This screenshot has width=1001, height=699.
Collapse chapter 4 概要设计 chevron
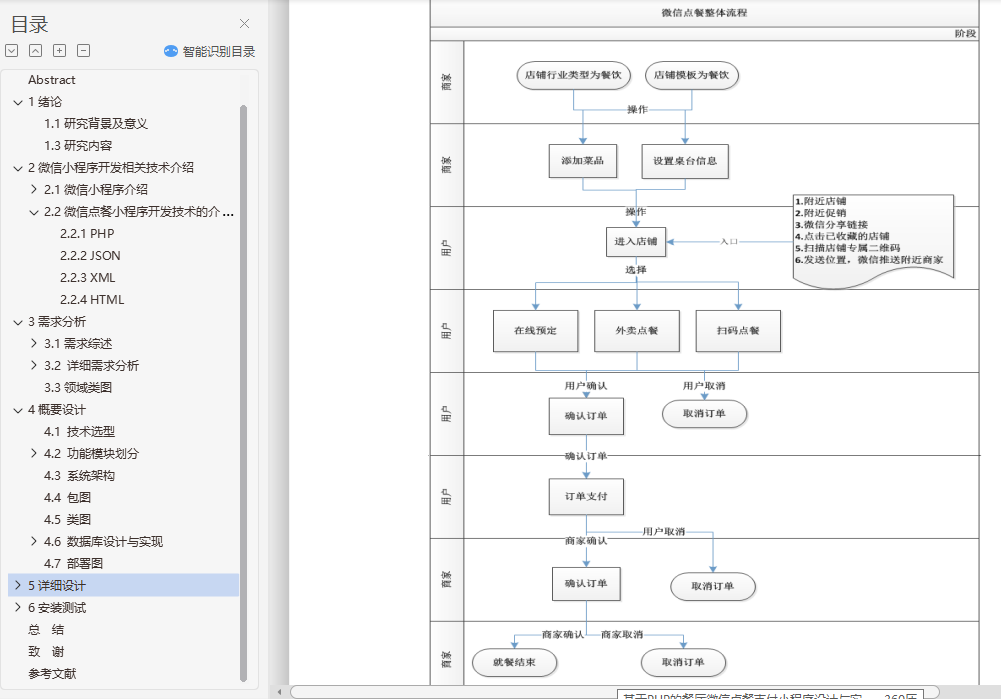coord(18,410)
